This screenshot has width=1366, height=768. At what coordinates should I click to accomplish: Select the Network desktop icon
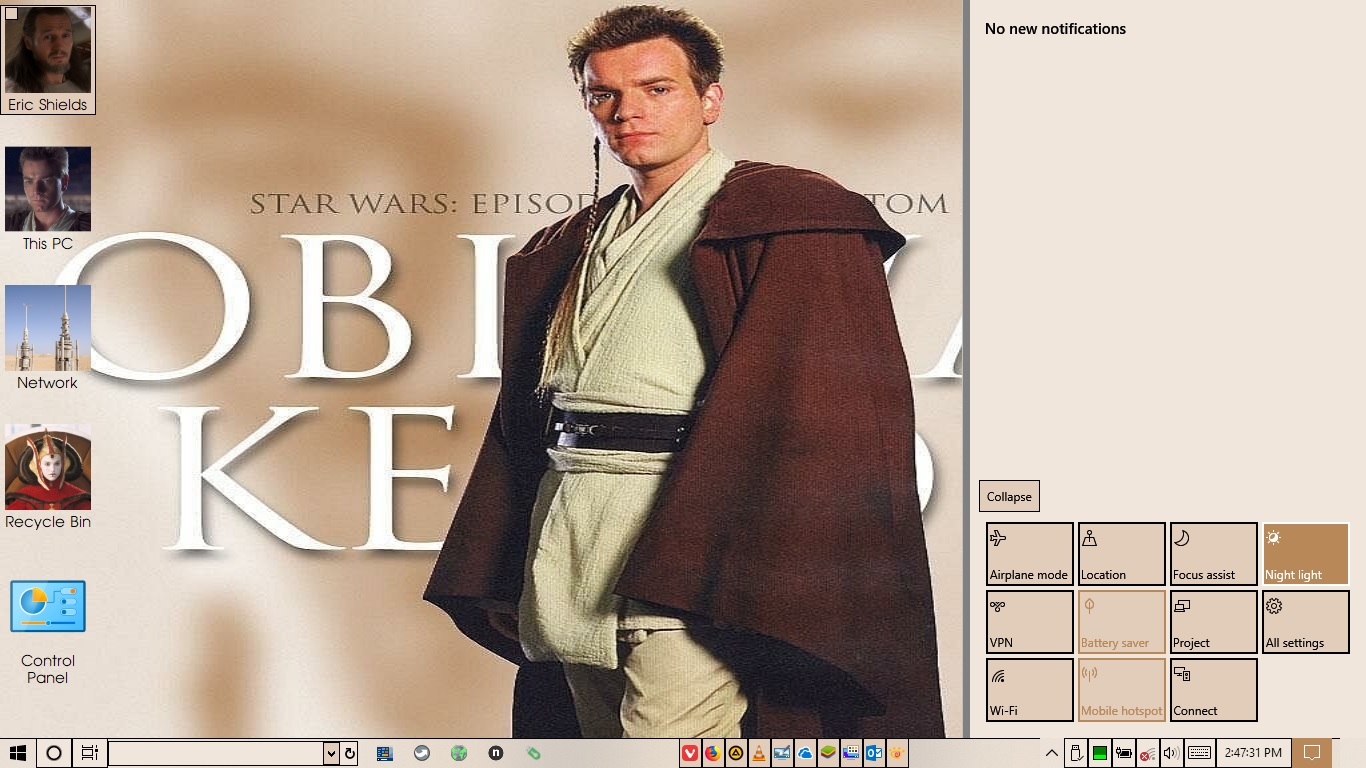tap(48, 338)
